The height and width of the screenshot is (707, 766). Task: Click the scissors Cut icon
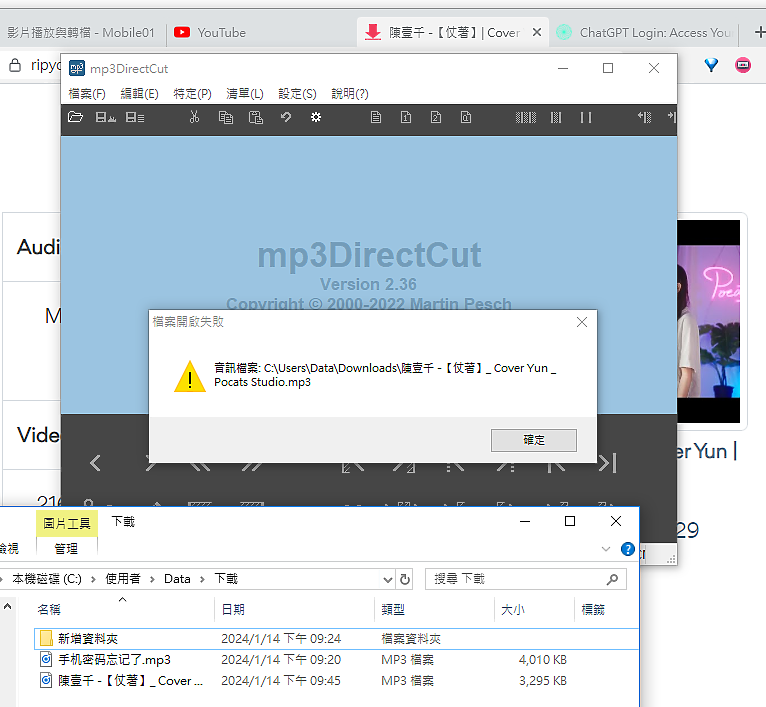point(194,117)
